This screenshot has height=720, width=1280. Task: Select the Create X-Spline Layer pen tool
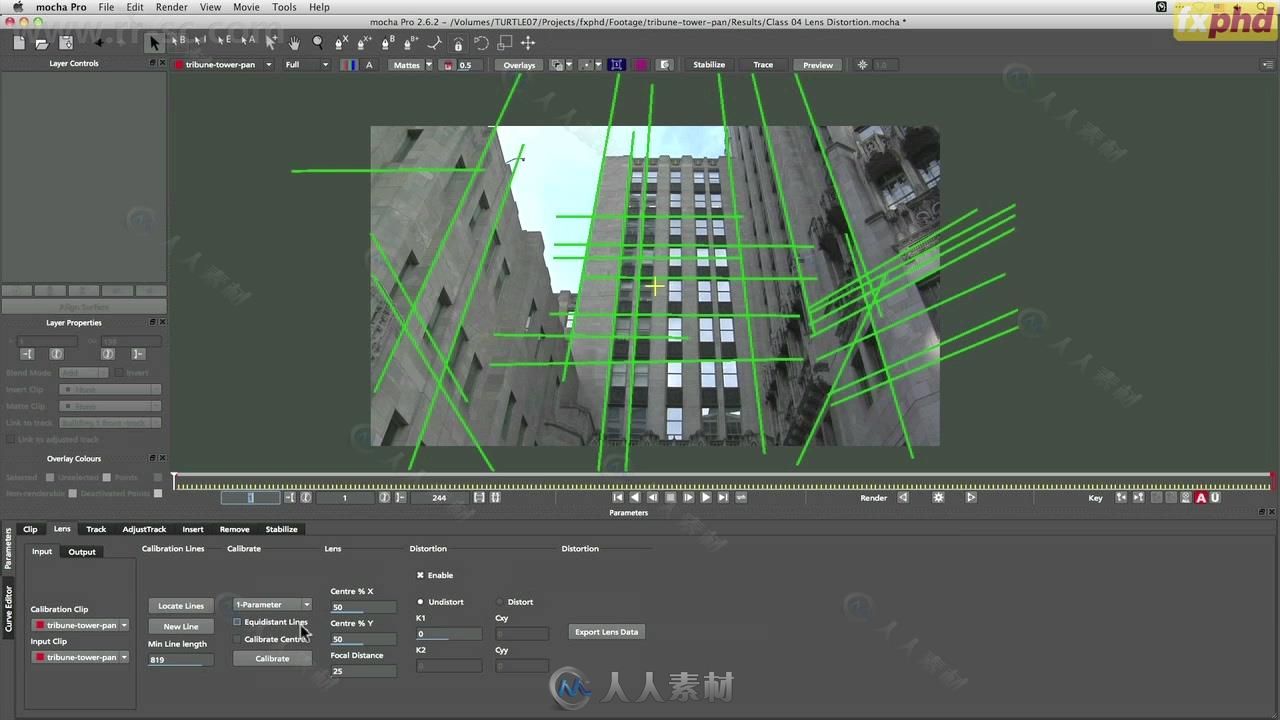pos(341,42)
